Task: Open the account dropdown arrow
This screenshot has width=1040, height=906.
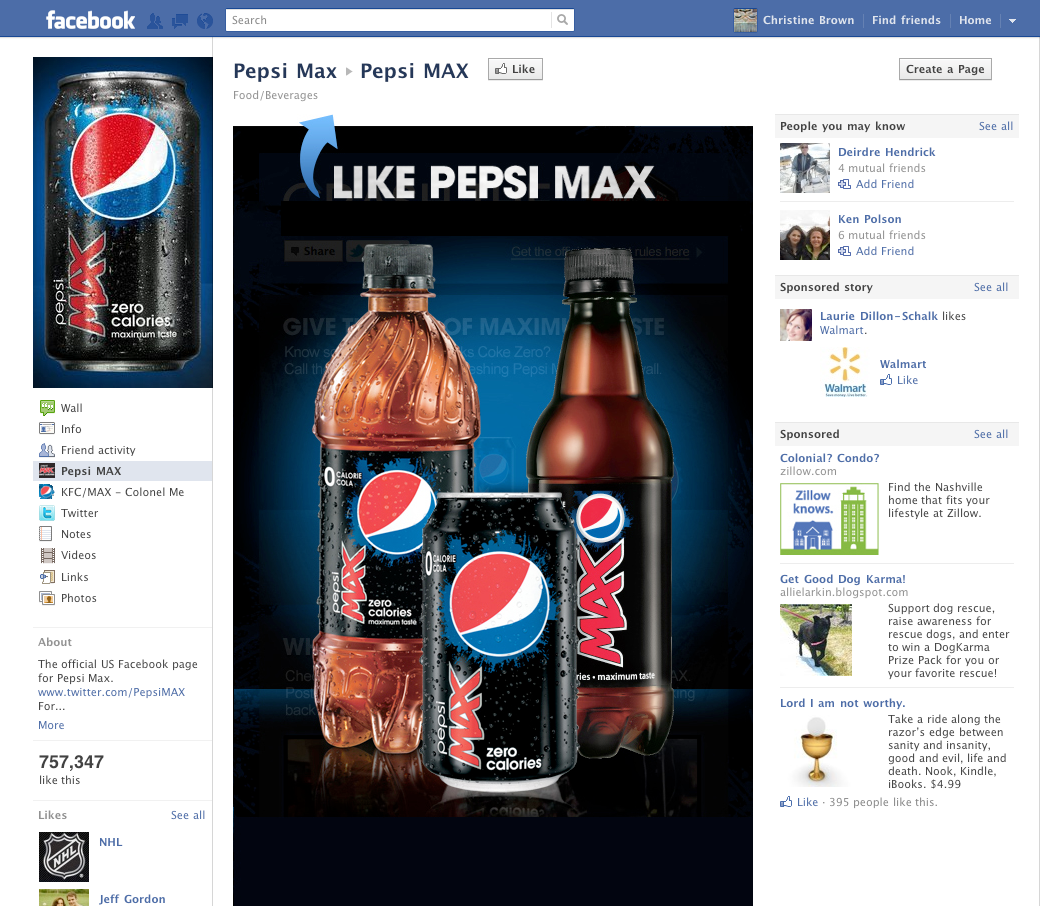Action: (x=1012, y=21)
